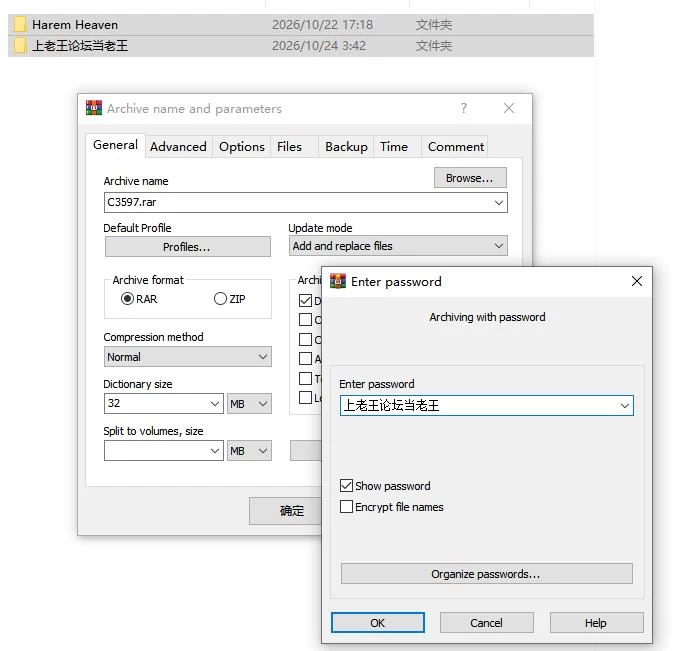This screenshot has width=676, height=651.
Task: Open the Options tab
Action: coord(241,147)
